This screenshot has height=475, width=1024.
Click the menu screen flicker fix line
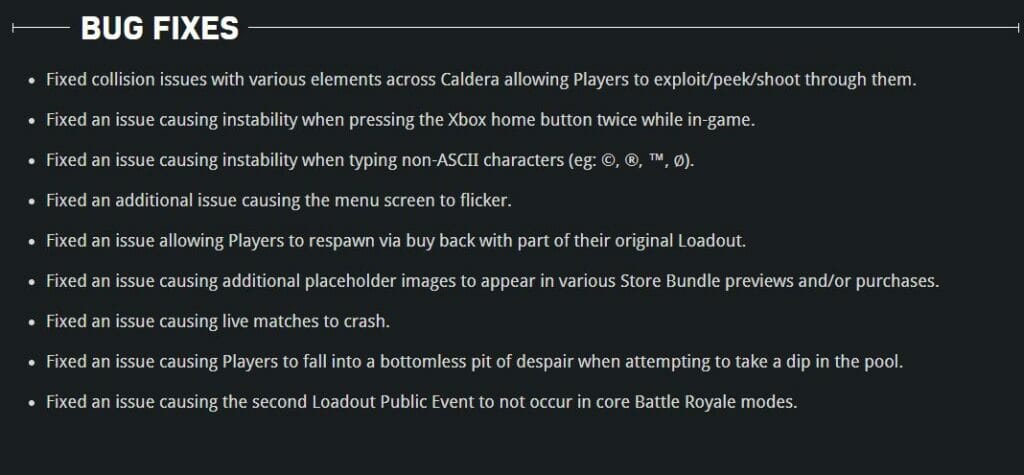point(279,201)
